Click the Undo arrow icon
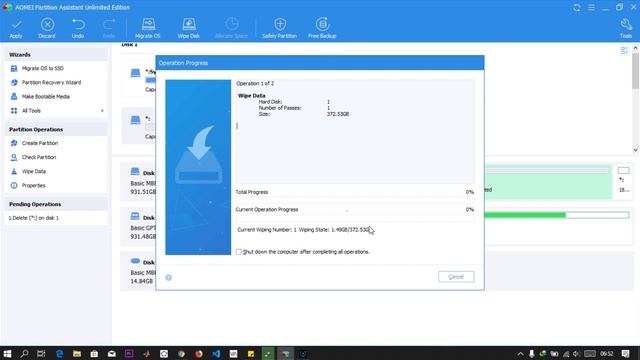The width and height of the screenshot is (640, 360). [78, 24]
